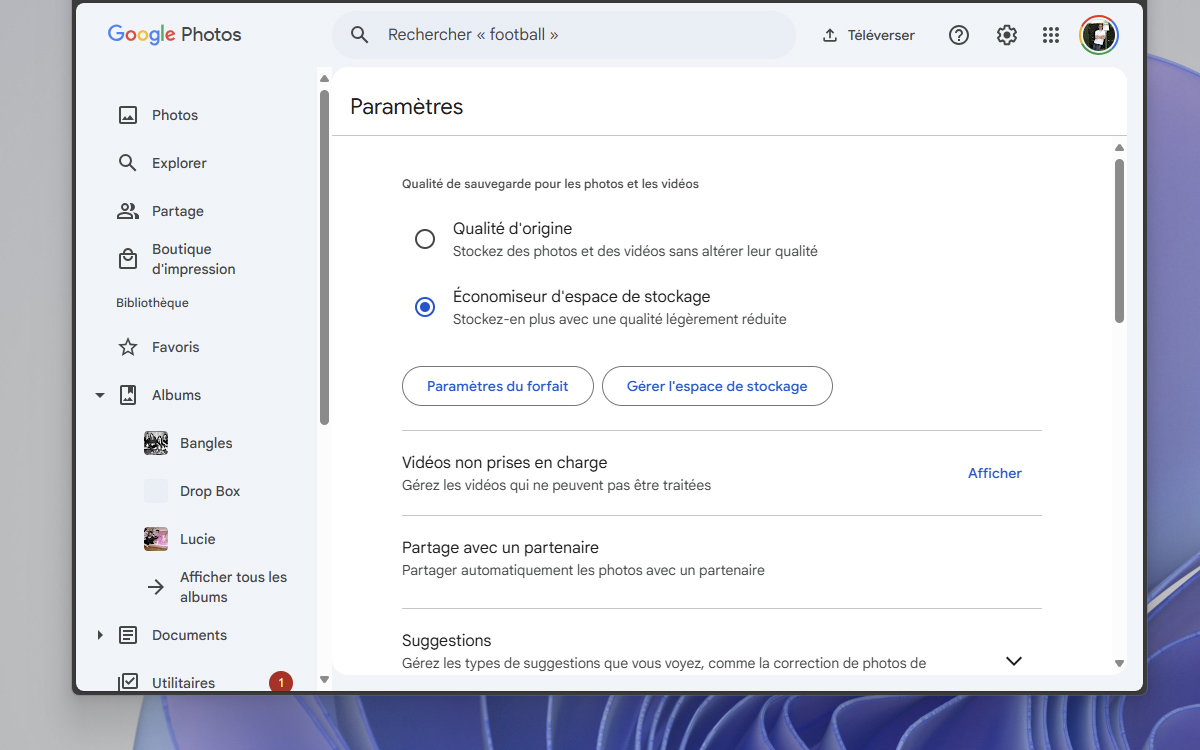The width and height of the screenshot is (1200, 750).
Task: Click the Albums bookmark icon
Action: coord(128,395)
